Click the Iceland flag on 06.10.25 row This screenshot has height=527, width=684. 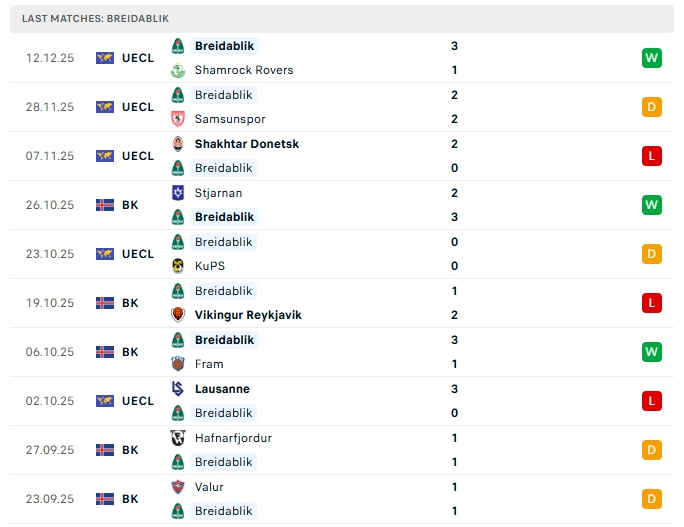click(x=105, y=352)
